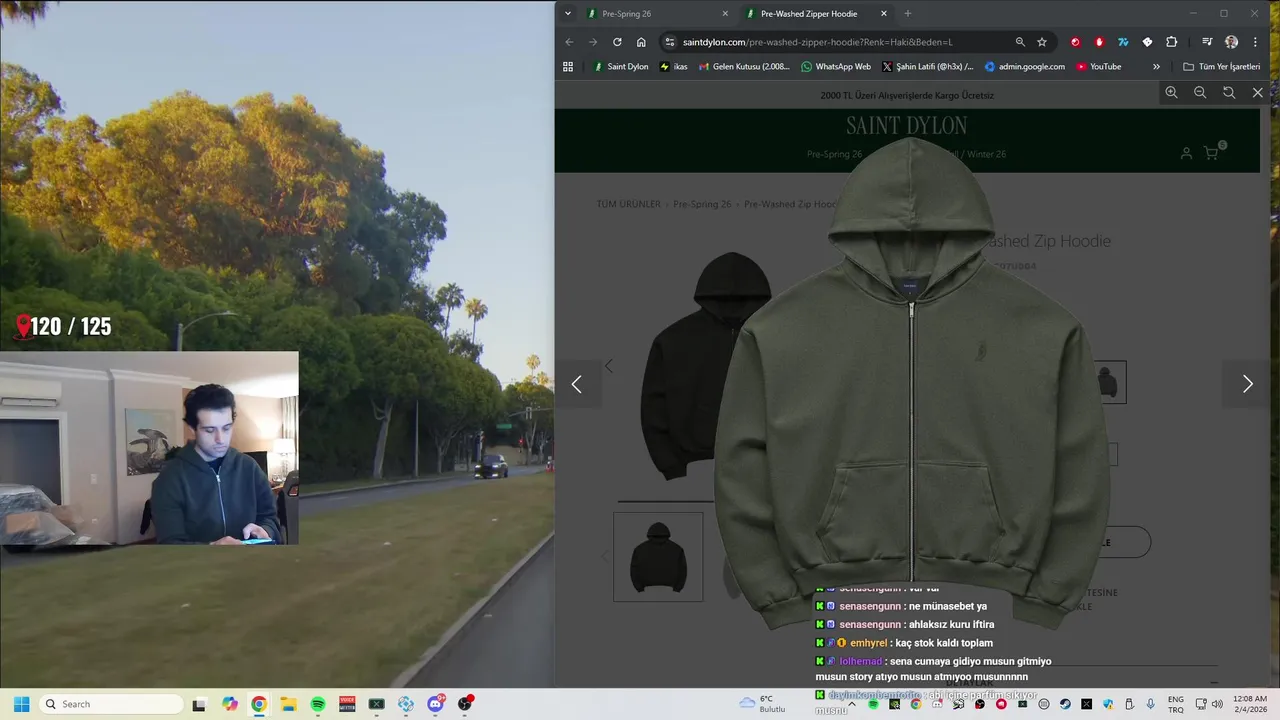The height and width of the screenshot is (720, 1280).
Task: Open the Chrome profile avatar
Action: point(1231,42)
